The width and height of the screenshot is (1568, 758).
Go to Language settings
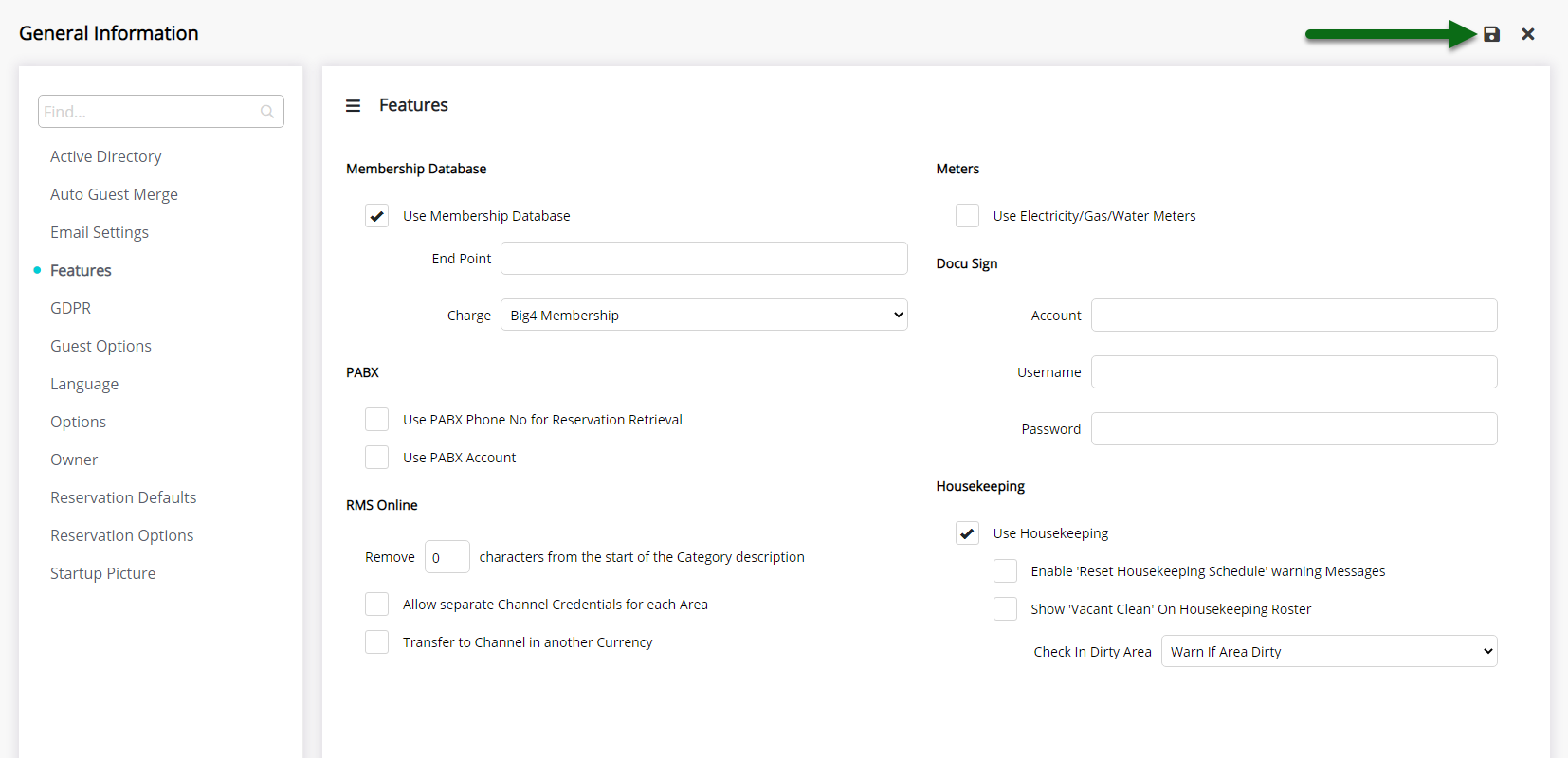84,384
